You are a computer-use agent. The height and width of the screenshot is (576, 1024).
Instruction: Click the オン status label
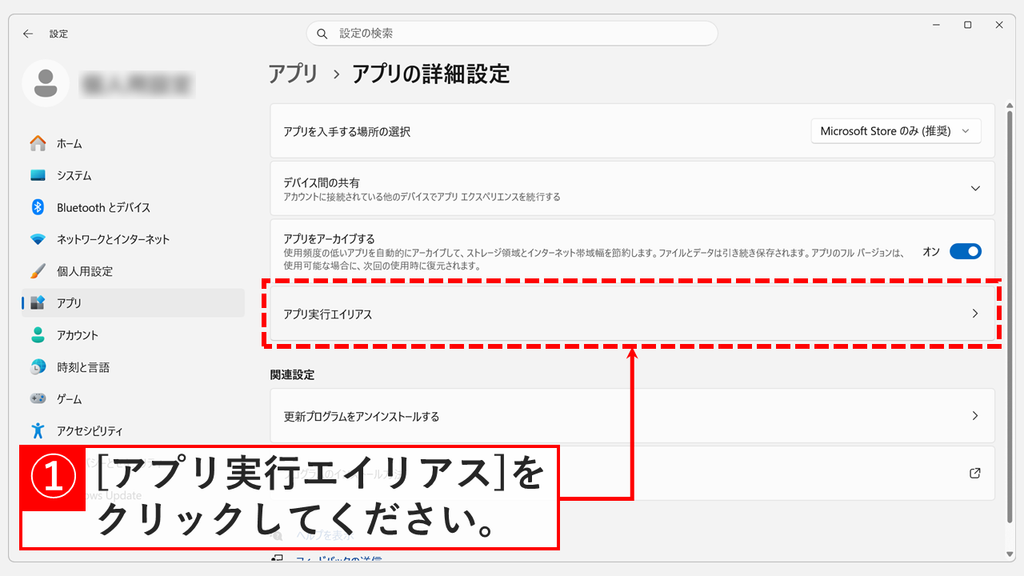tap(931, 251)
